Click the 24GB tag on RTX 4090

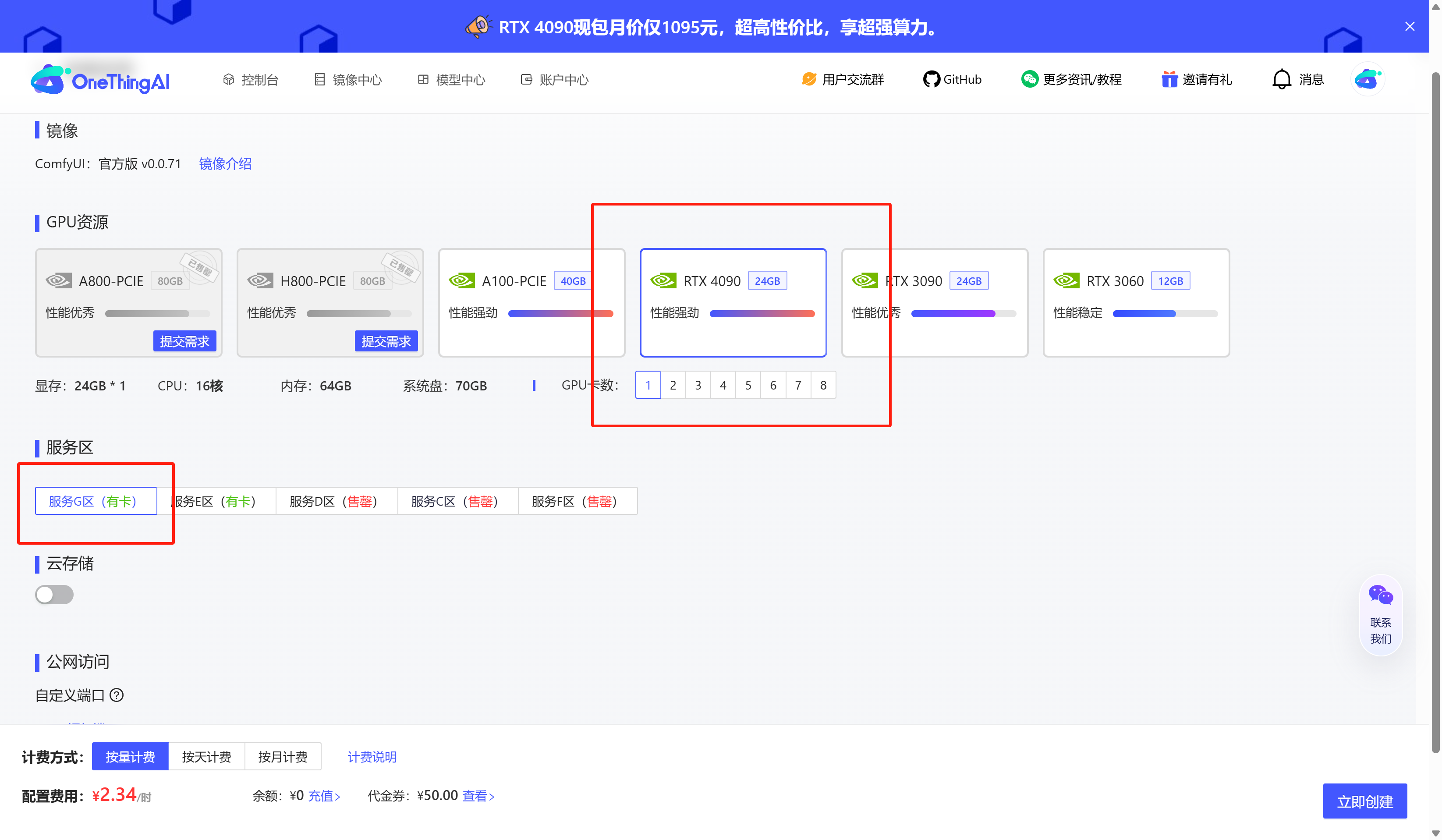[x=767, y=280]
